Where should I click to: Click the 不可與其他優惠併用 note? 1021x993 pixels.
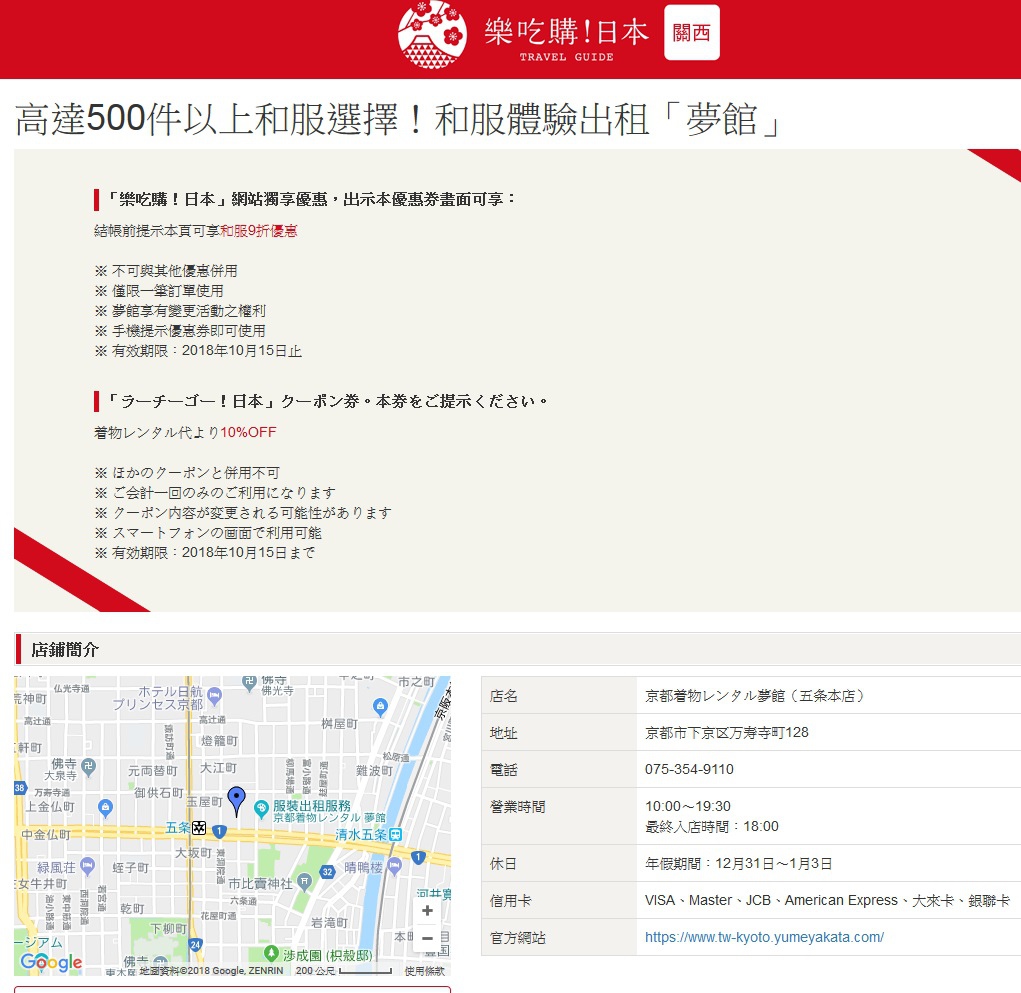coord(166,271)
